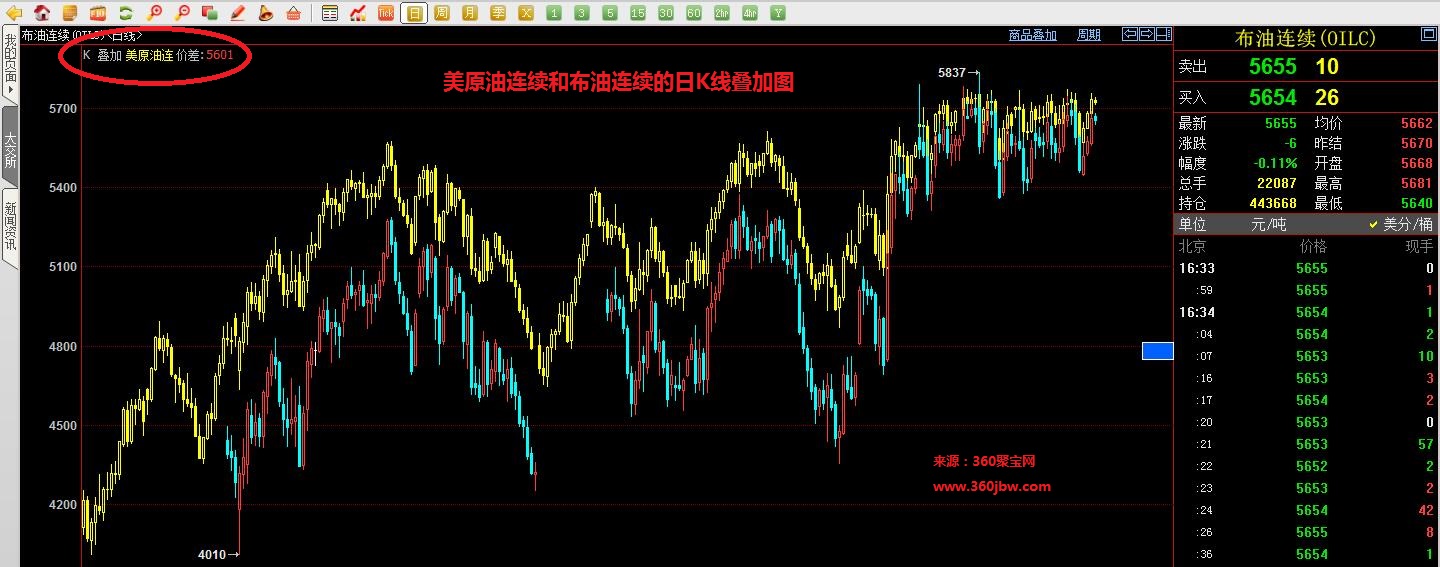Open the 新闻资讯 side tab
This screenshot has width=1440, height=567.
click(9, 227)
